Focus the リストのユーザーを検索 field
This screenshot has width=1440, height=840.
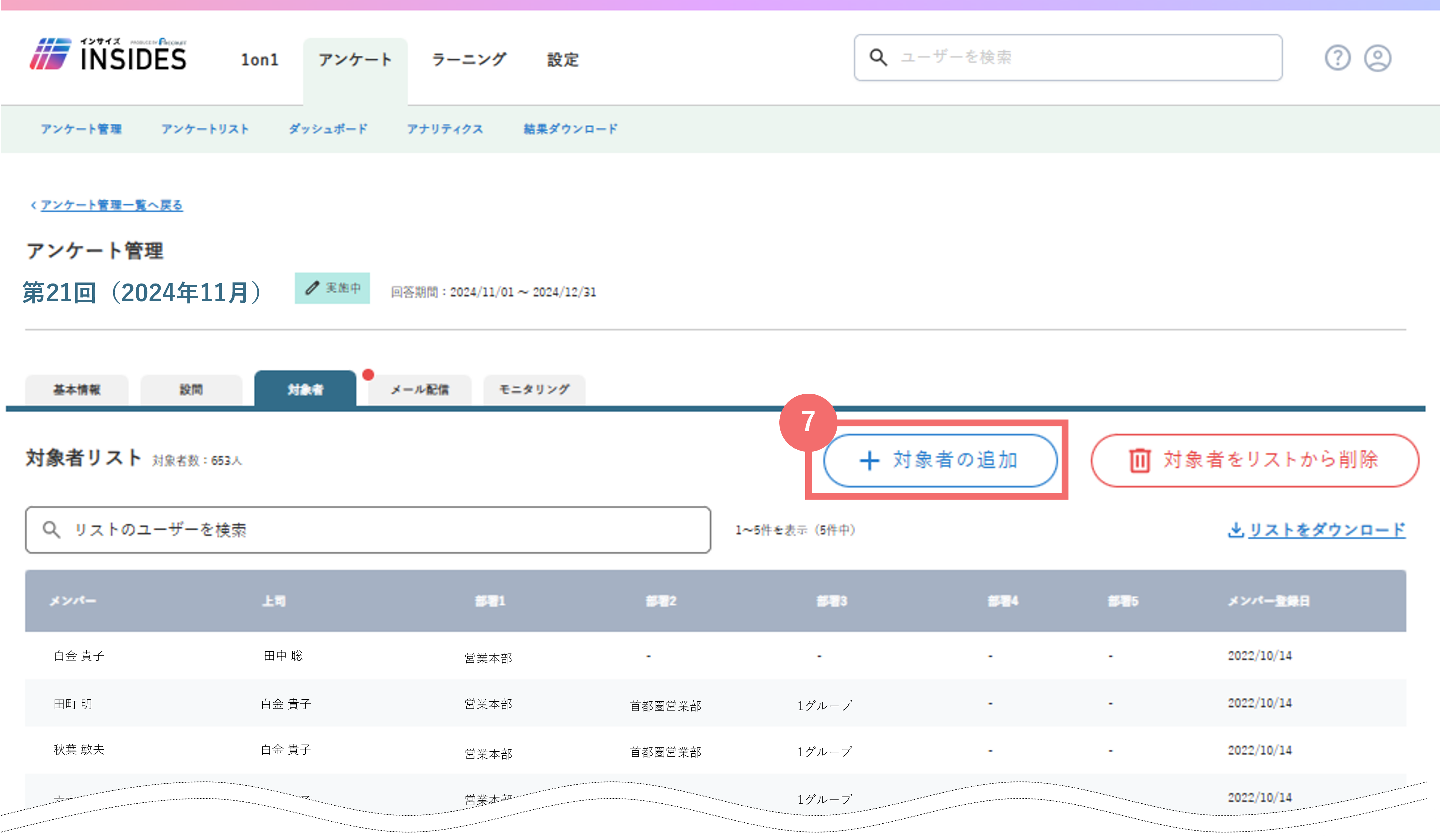[368, 530]
